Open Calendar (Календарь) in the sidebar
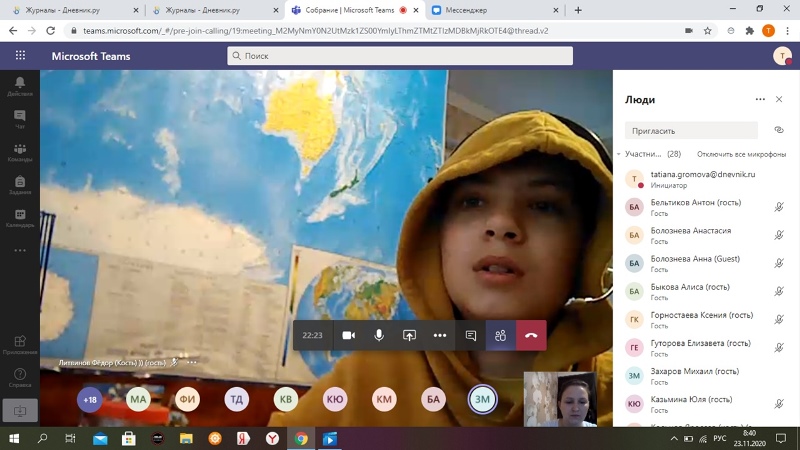This screenshot has width=800, height=450. click(19, 218)
